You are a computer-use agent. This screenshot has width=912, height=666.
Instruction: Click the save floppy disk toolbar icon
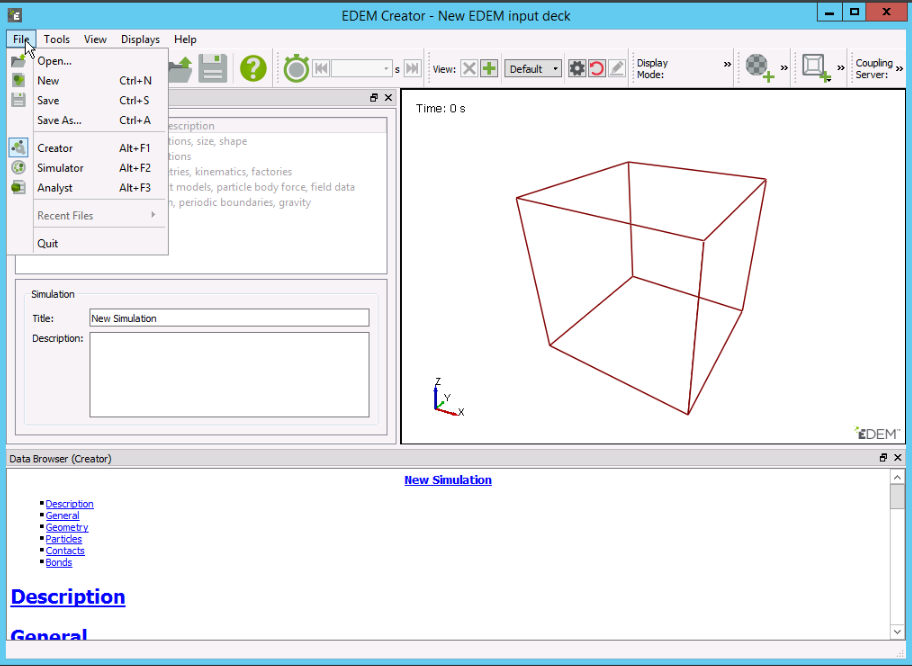213,69
